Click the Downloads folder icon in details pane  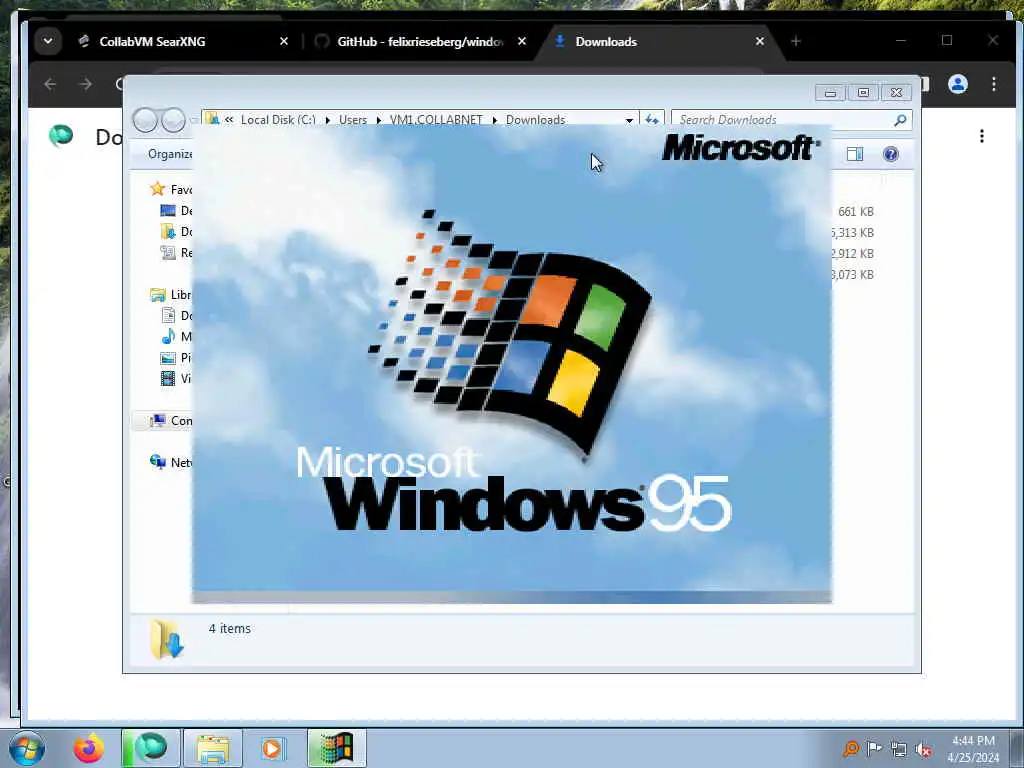(x=167, y=639)
